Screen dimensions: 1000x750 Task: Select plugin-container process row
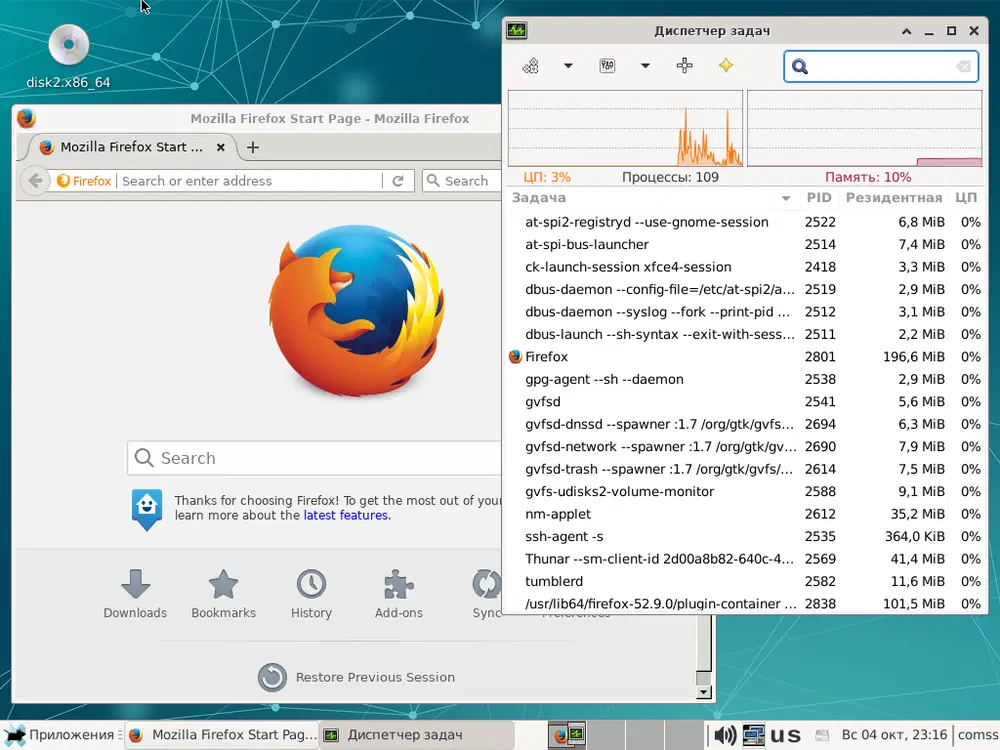pos(745,603)
